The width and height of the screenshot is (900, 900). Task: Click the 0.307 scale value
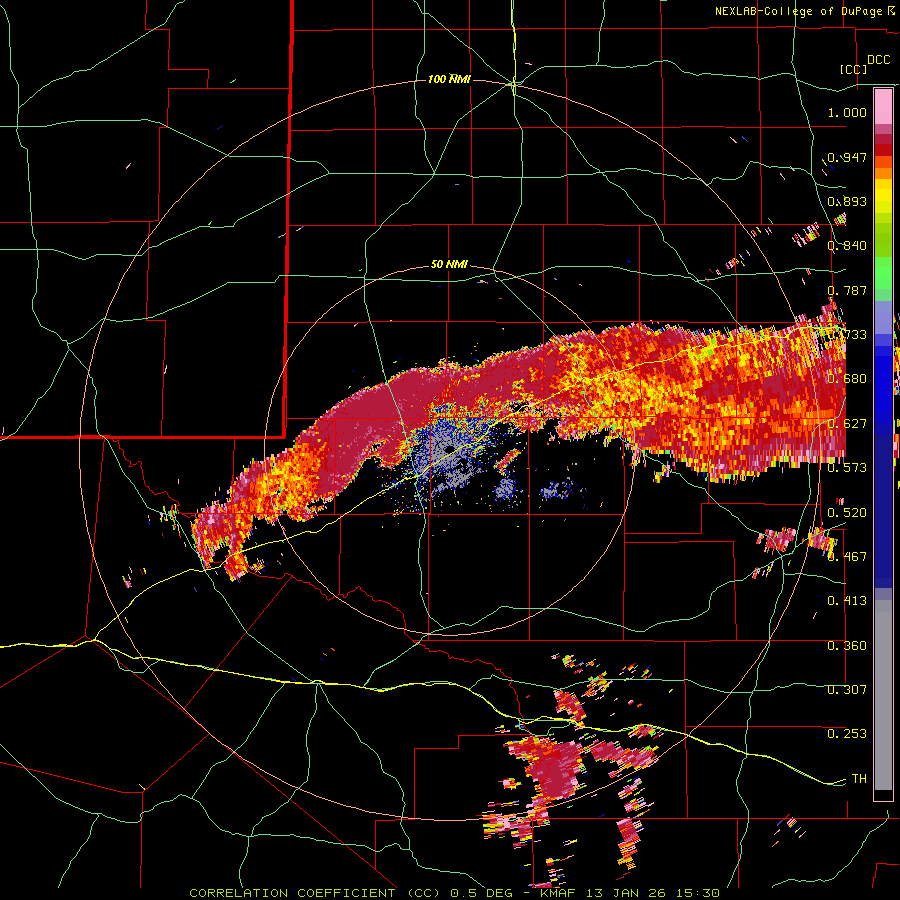[847, 690]
